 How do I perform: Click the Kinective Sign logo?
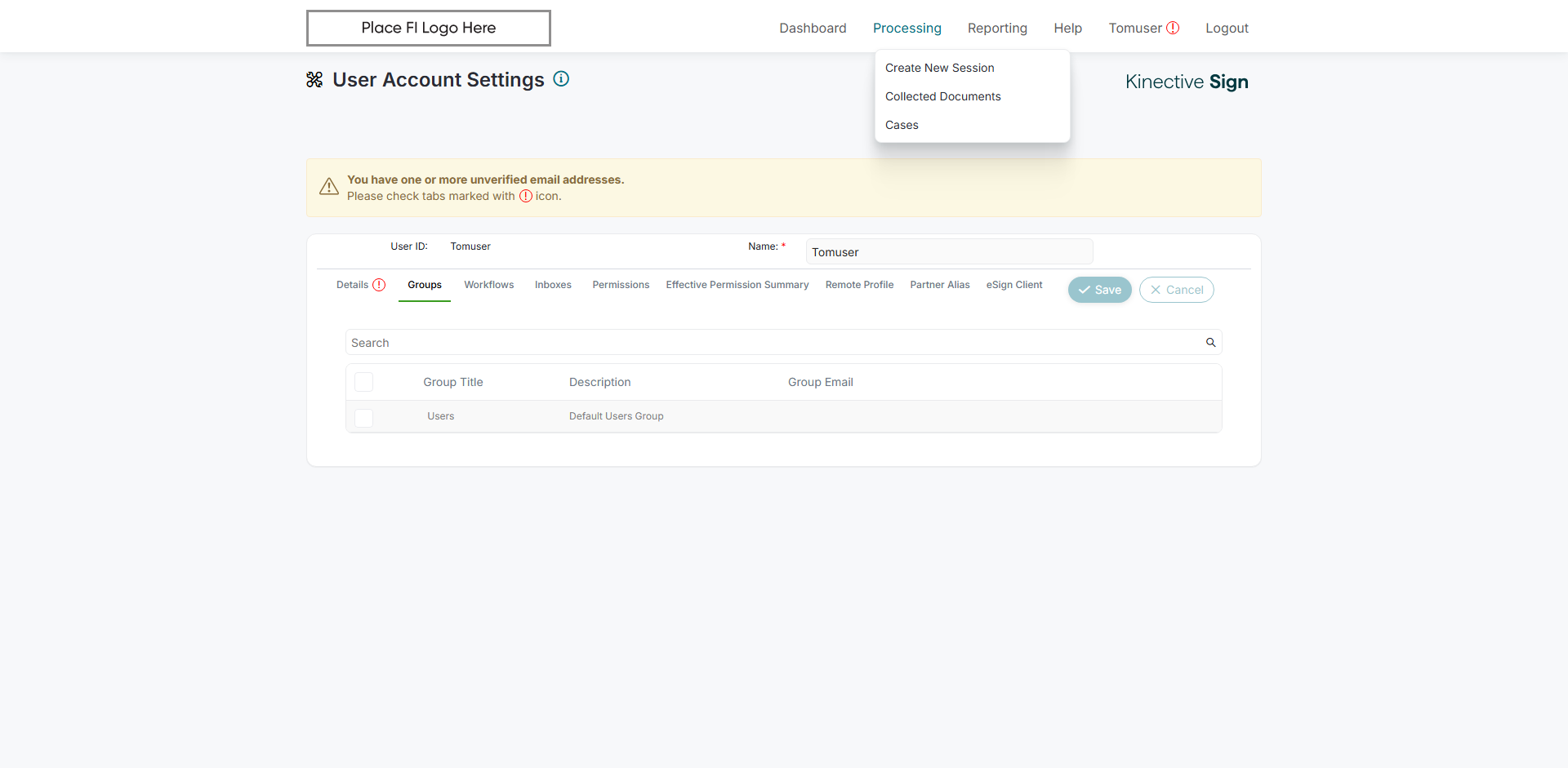pos(1187,82)
